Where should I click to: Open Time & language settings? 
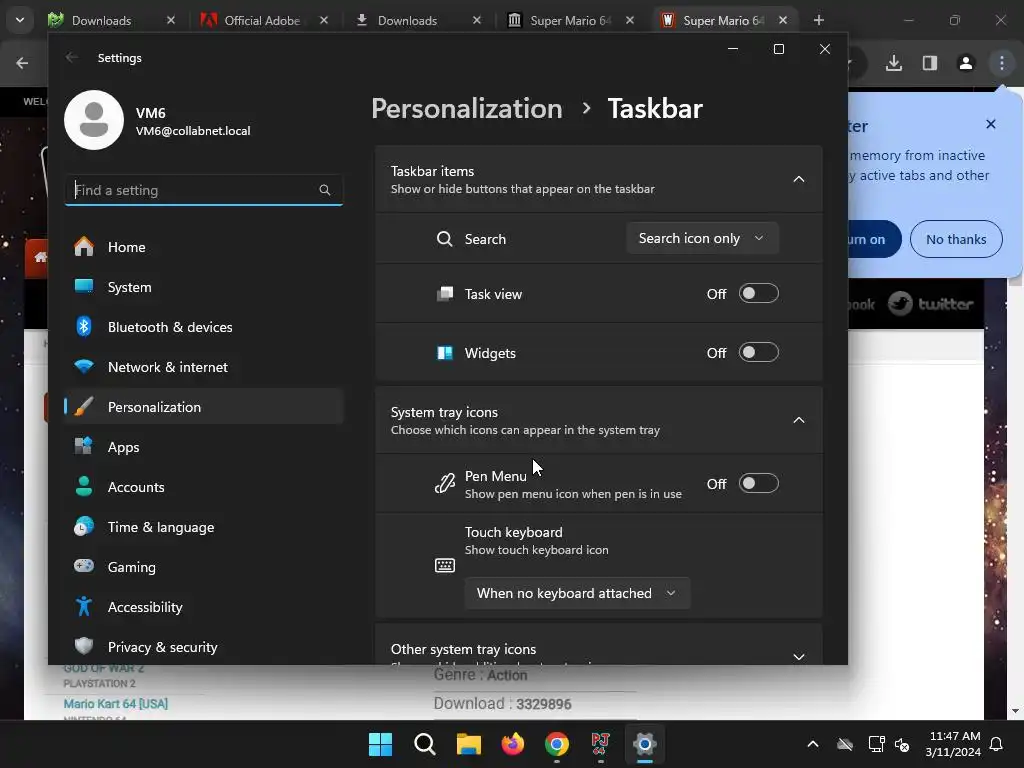point(203,527)
